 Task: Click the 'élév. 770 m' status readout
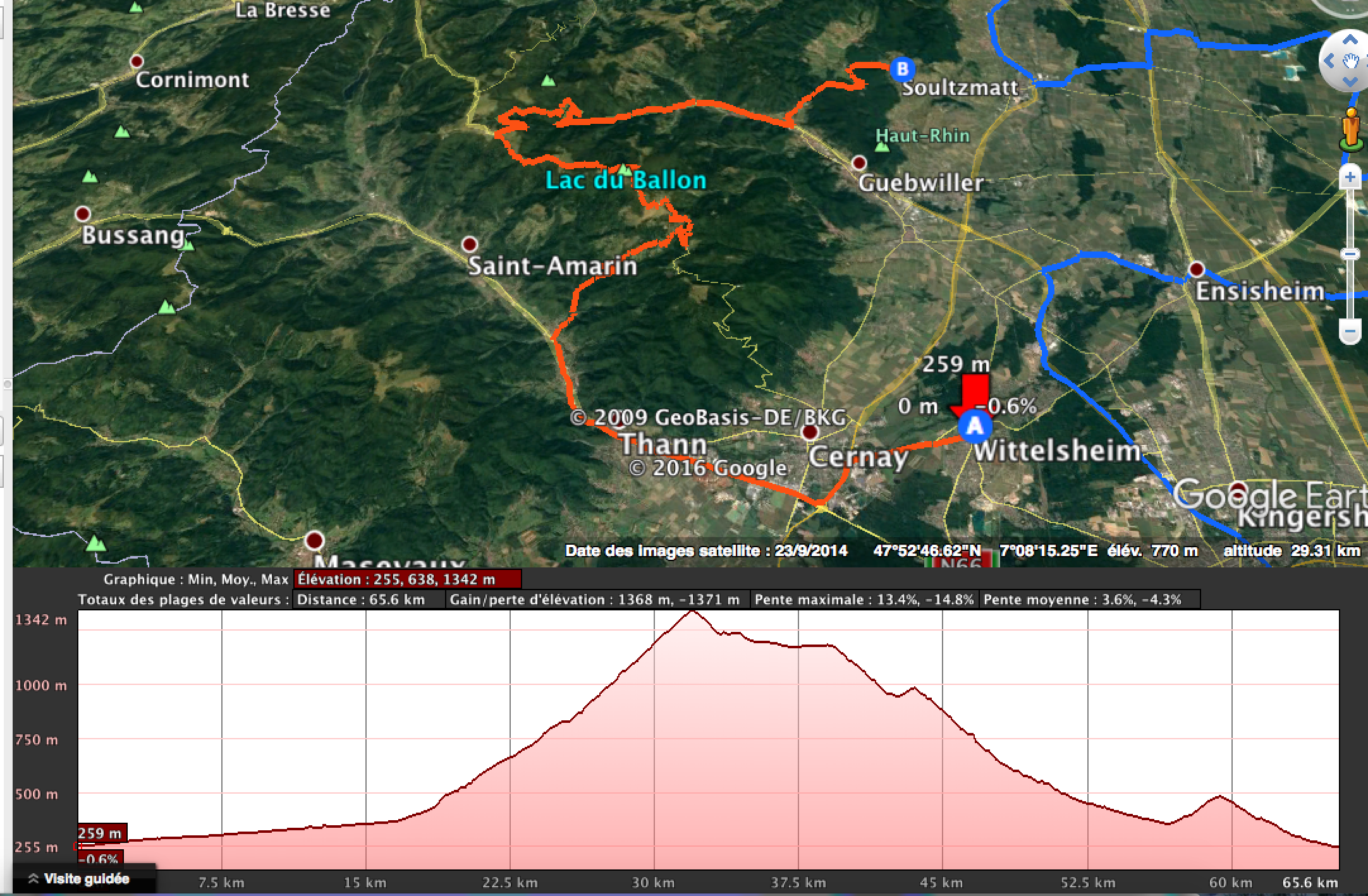(1152, 551)
